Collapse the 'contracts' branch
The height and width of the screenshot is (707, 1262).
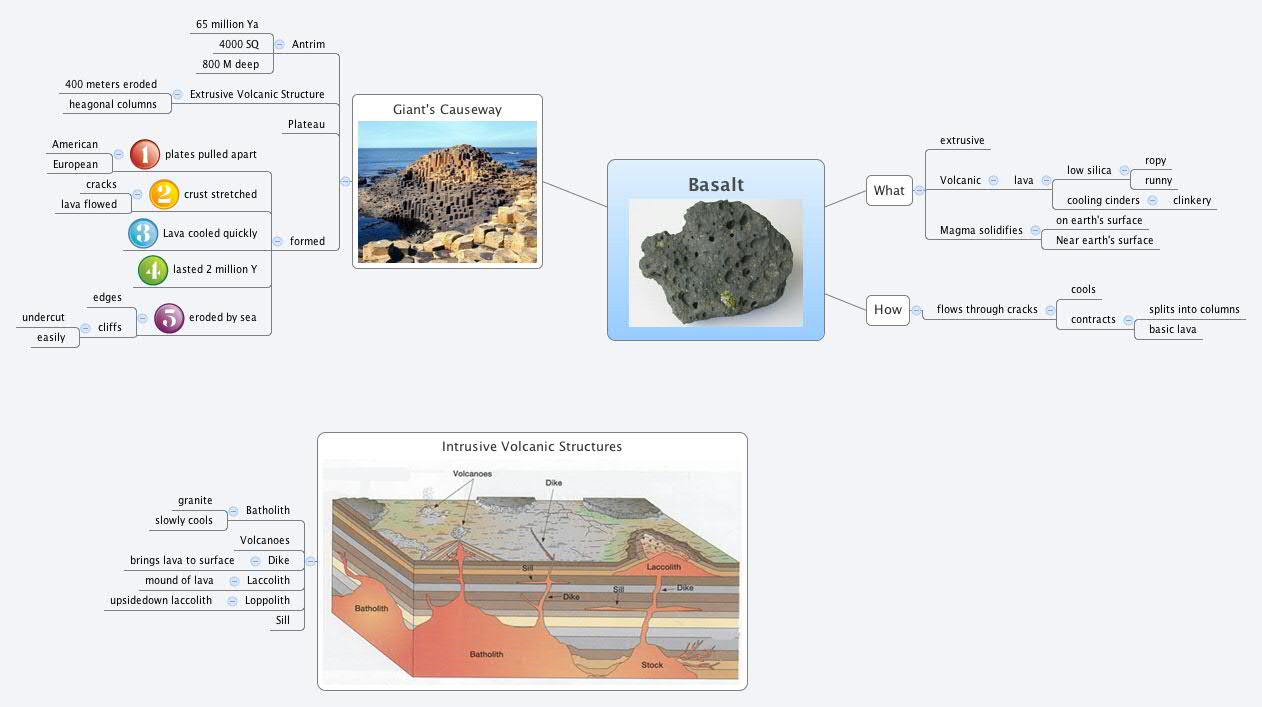(x=1129, y=319)
